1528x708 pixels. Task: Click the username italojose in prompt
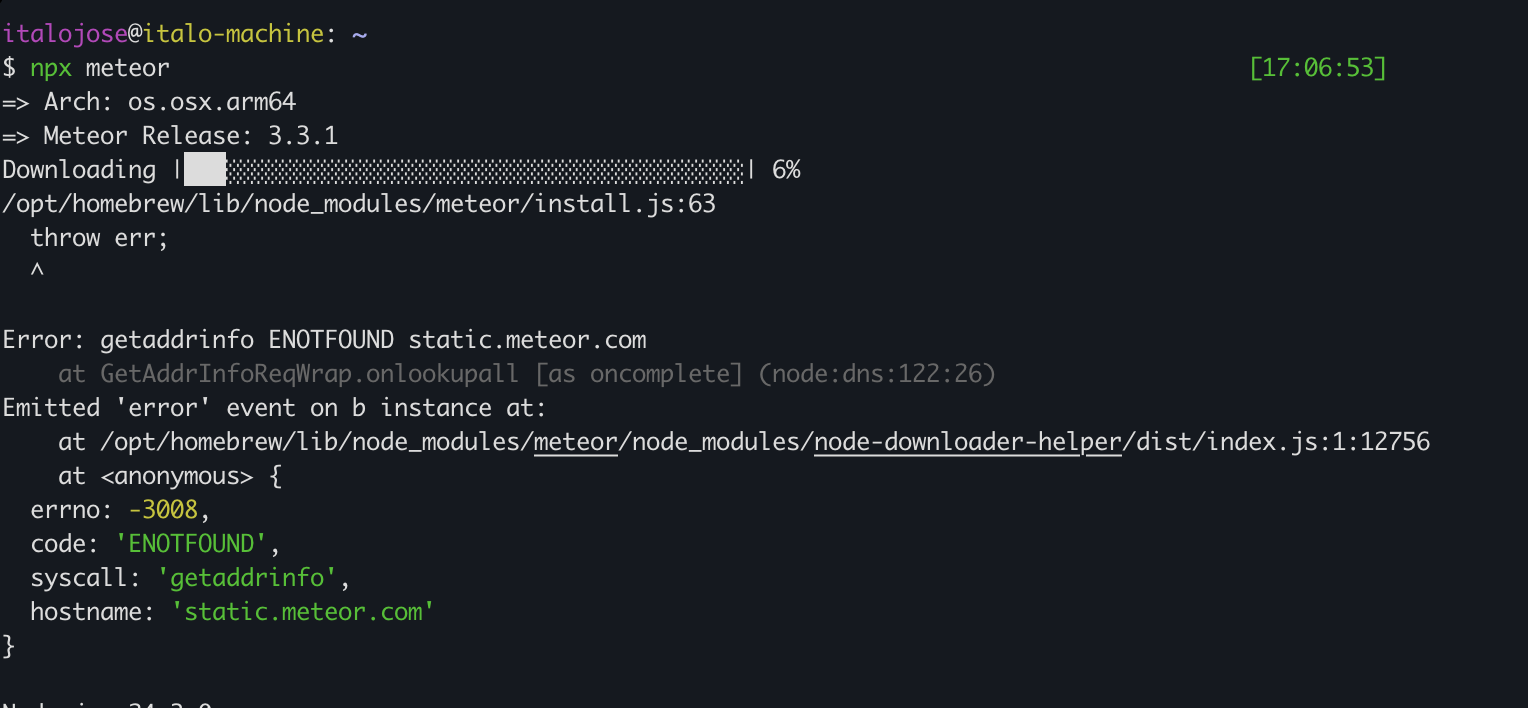tap(65, 34)
